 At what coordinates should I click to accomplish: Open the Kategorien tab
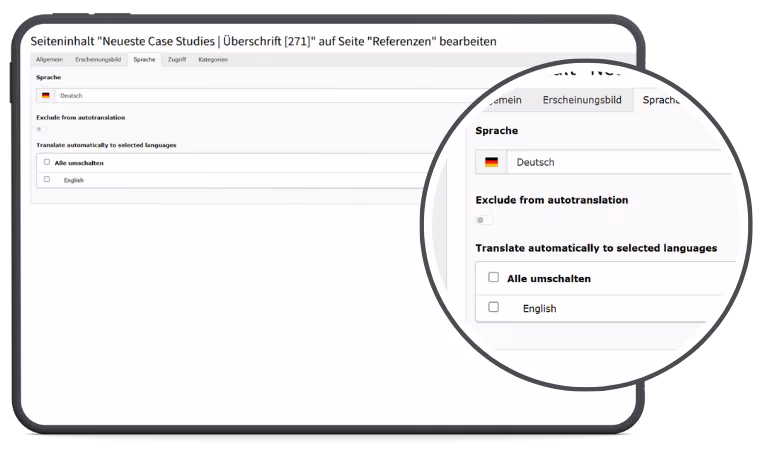[213, 60]
